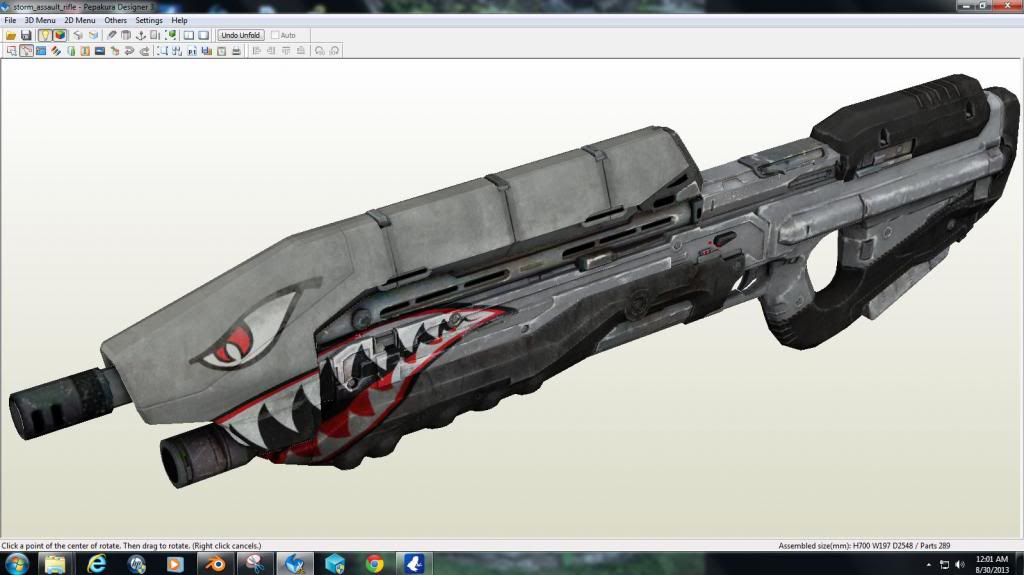Screen dimensions: 1024x575
Task: Open the Windows Start button
Action: click(16, 563)
